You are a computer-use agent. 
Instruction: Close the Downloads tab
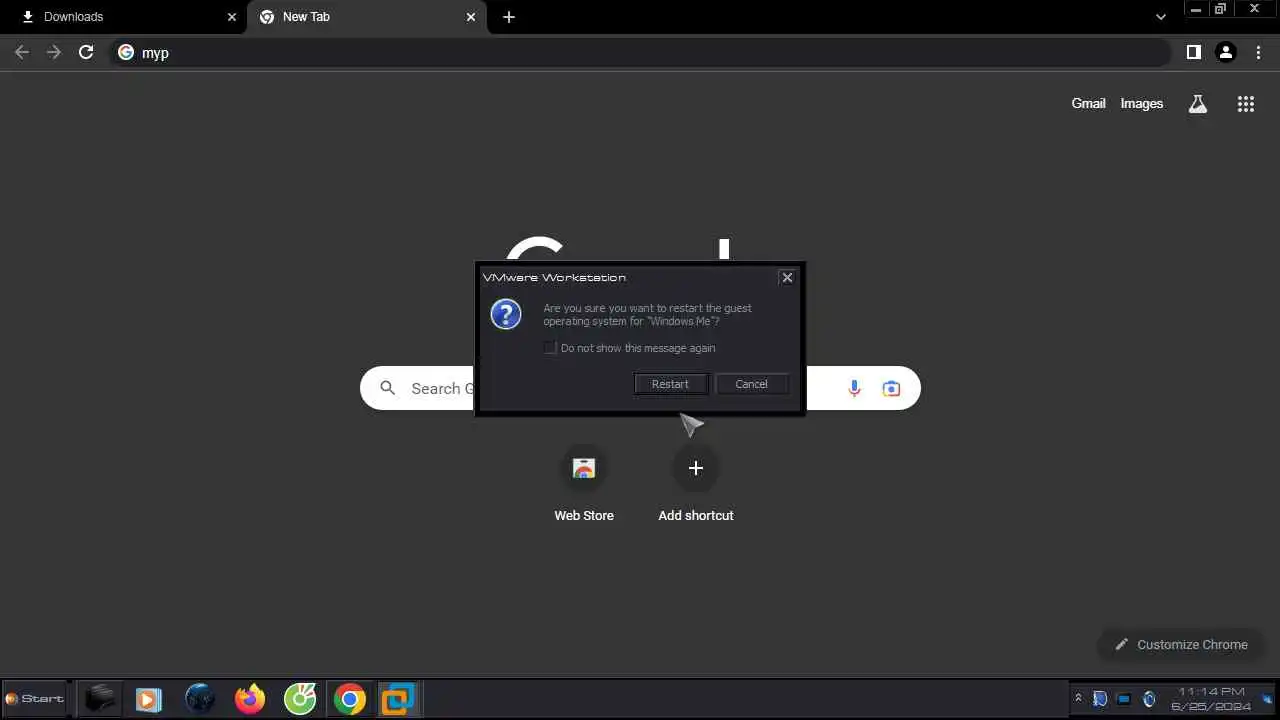232,17
